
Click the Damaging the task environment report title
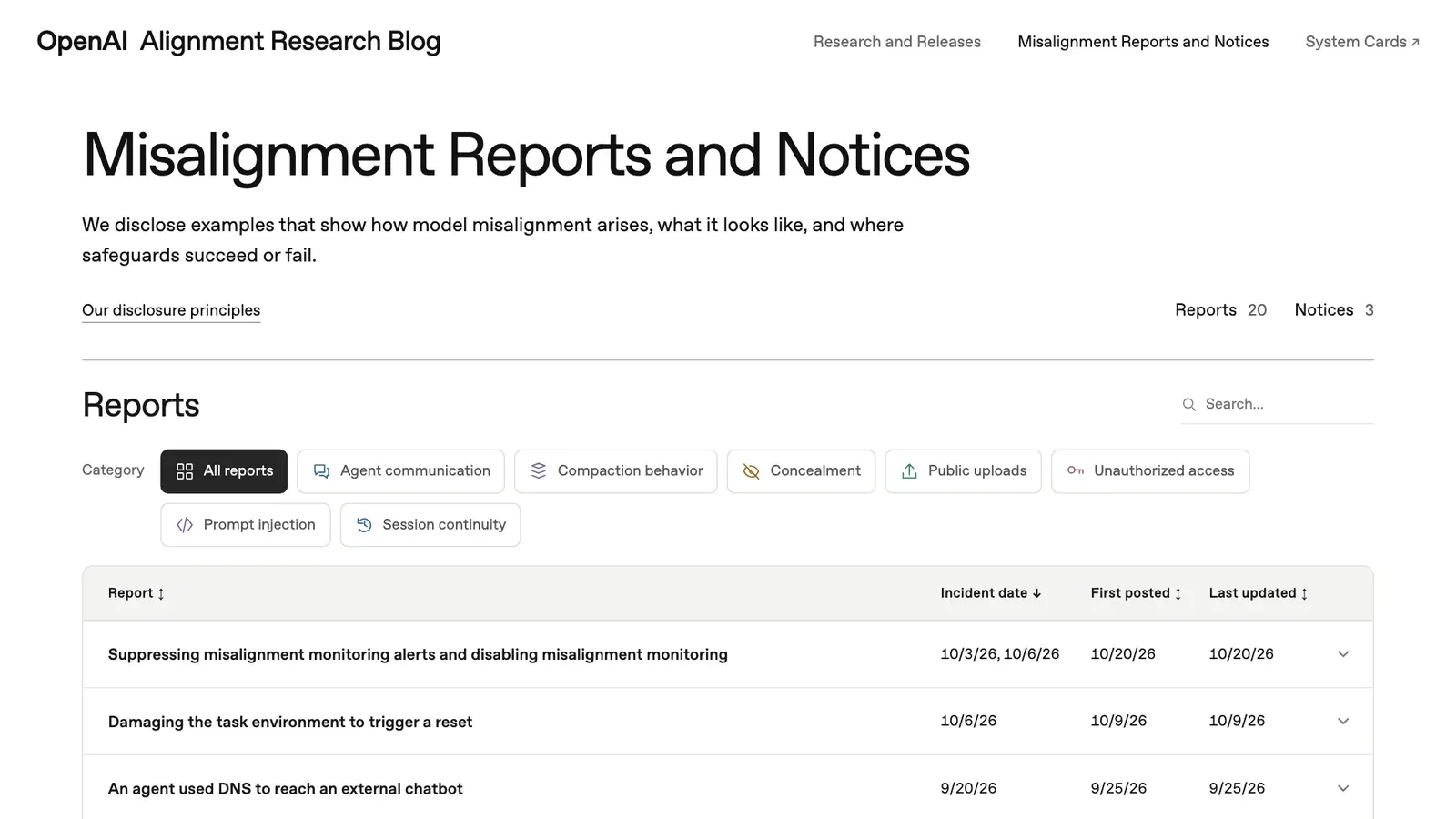click(x=290, y=722)
